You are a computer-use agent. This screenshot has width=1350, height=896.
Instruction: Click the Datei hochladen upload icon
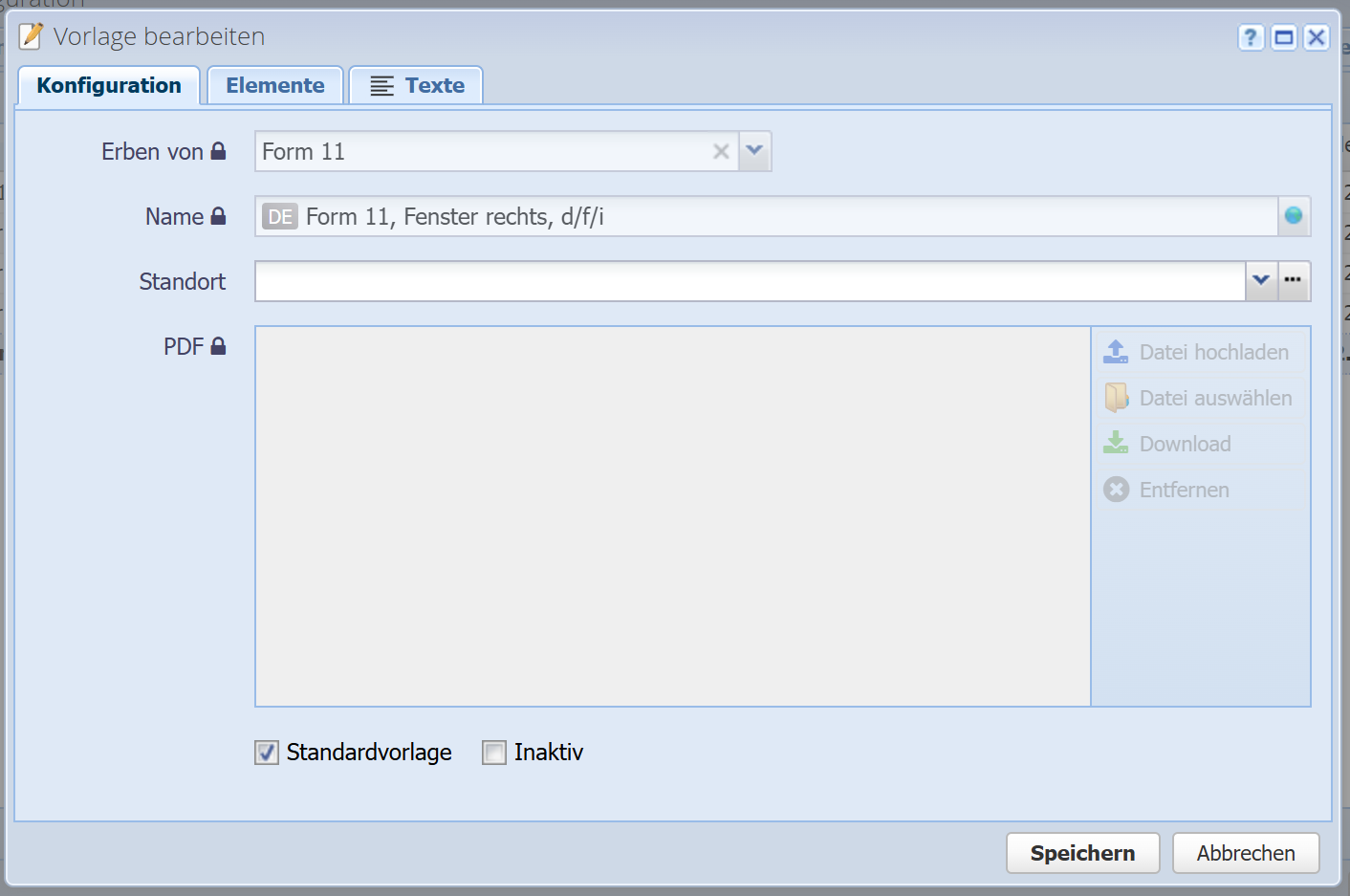pos(1116,352)
